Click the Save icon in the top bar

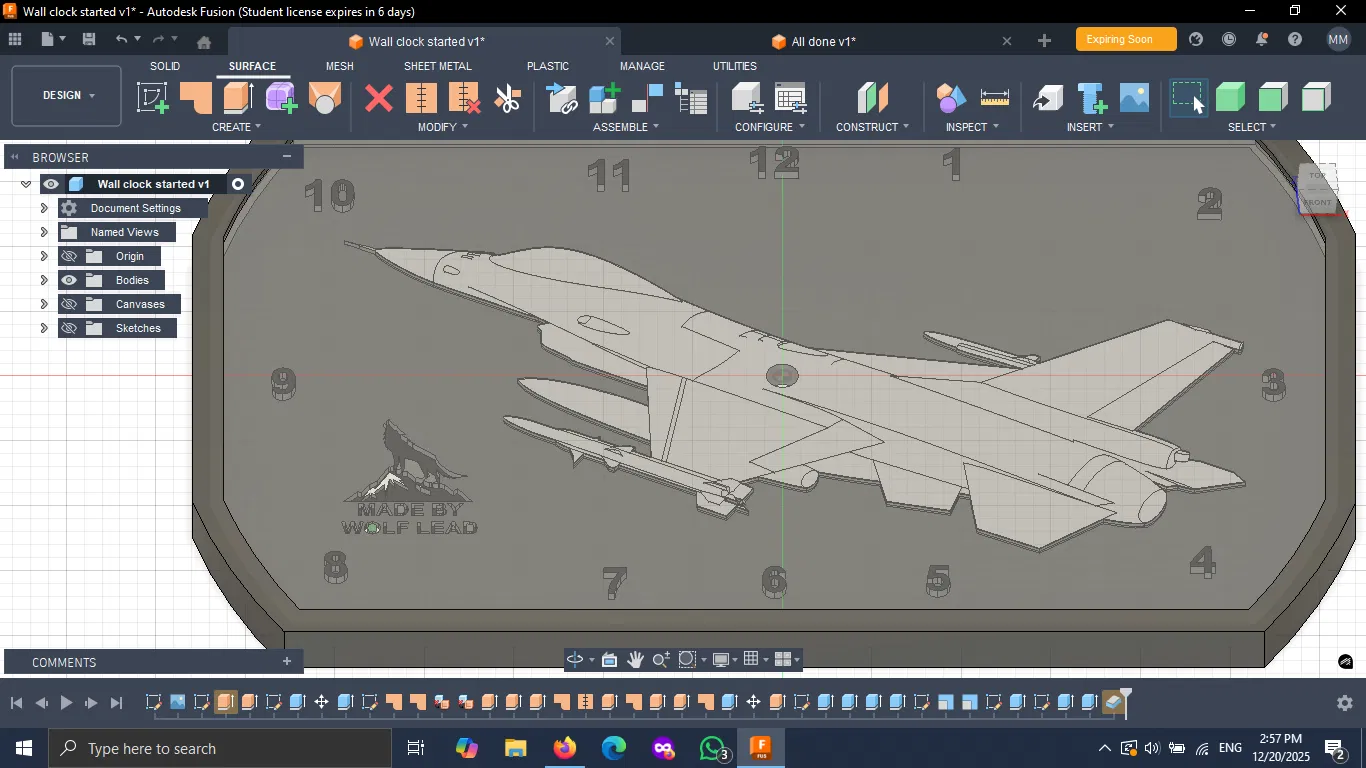(89, 40)
